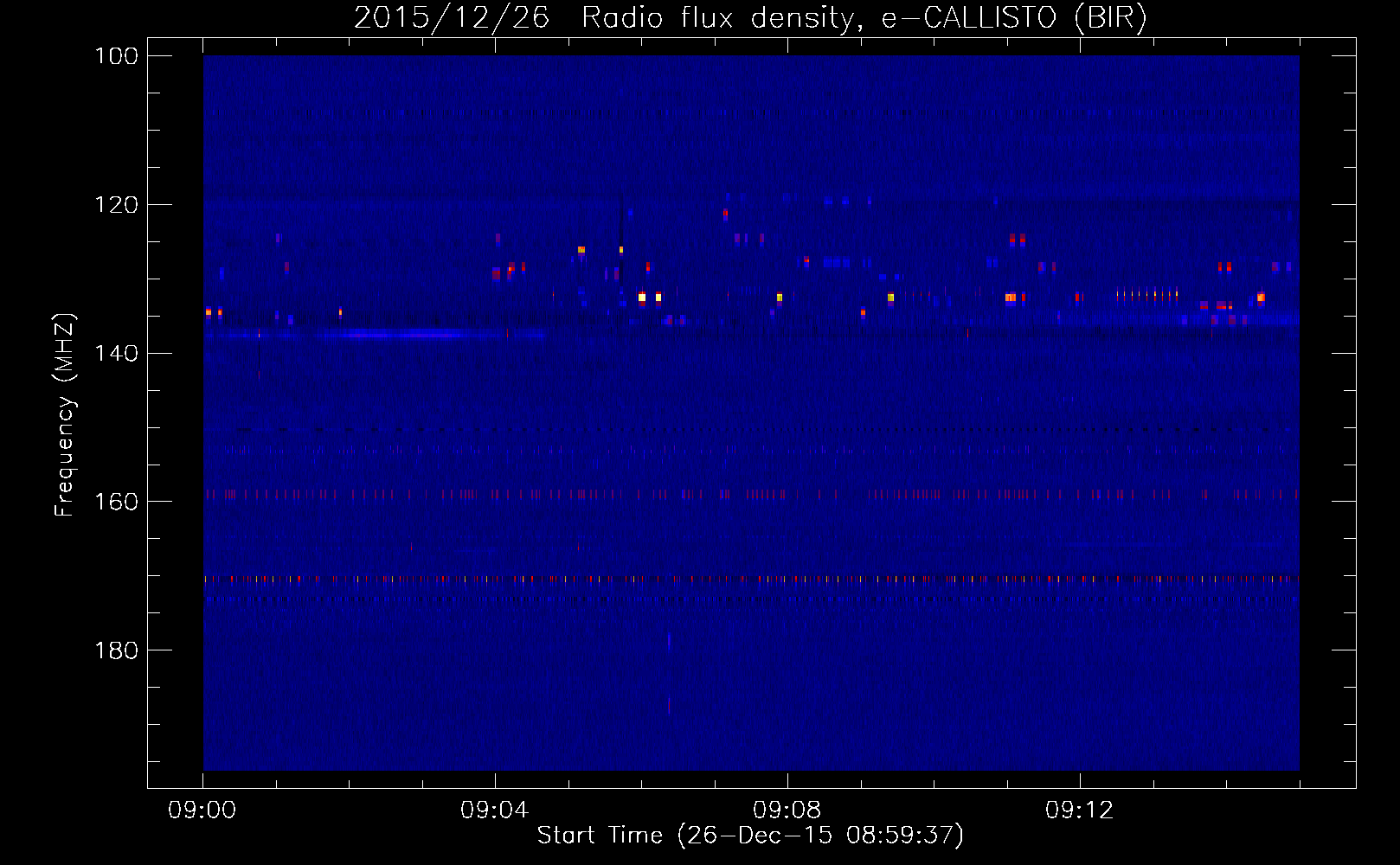Click the 120 frequency tick label
This screenshot has width=1400, height=865.
point(115,205)
